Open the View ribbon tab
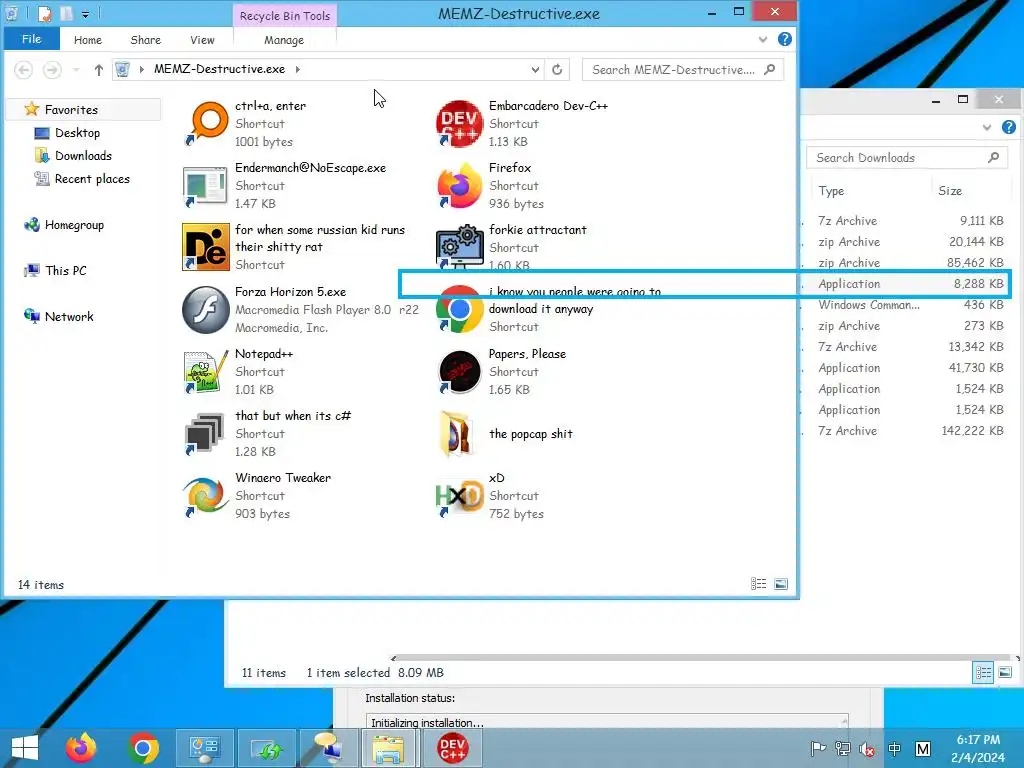Screen dimensions: 1024x768 [202, 40]
